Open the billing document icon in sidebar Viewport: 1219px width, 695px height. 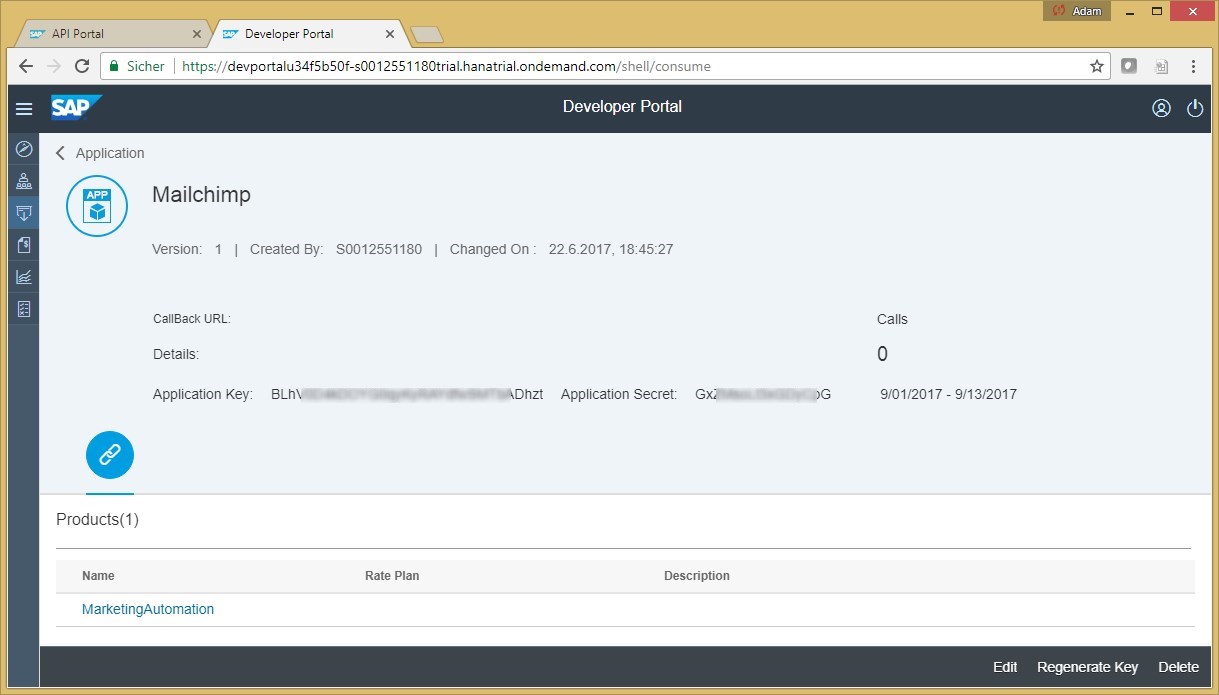pyautogui.click(x=23, y=244)
